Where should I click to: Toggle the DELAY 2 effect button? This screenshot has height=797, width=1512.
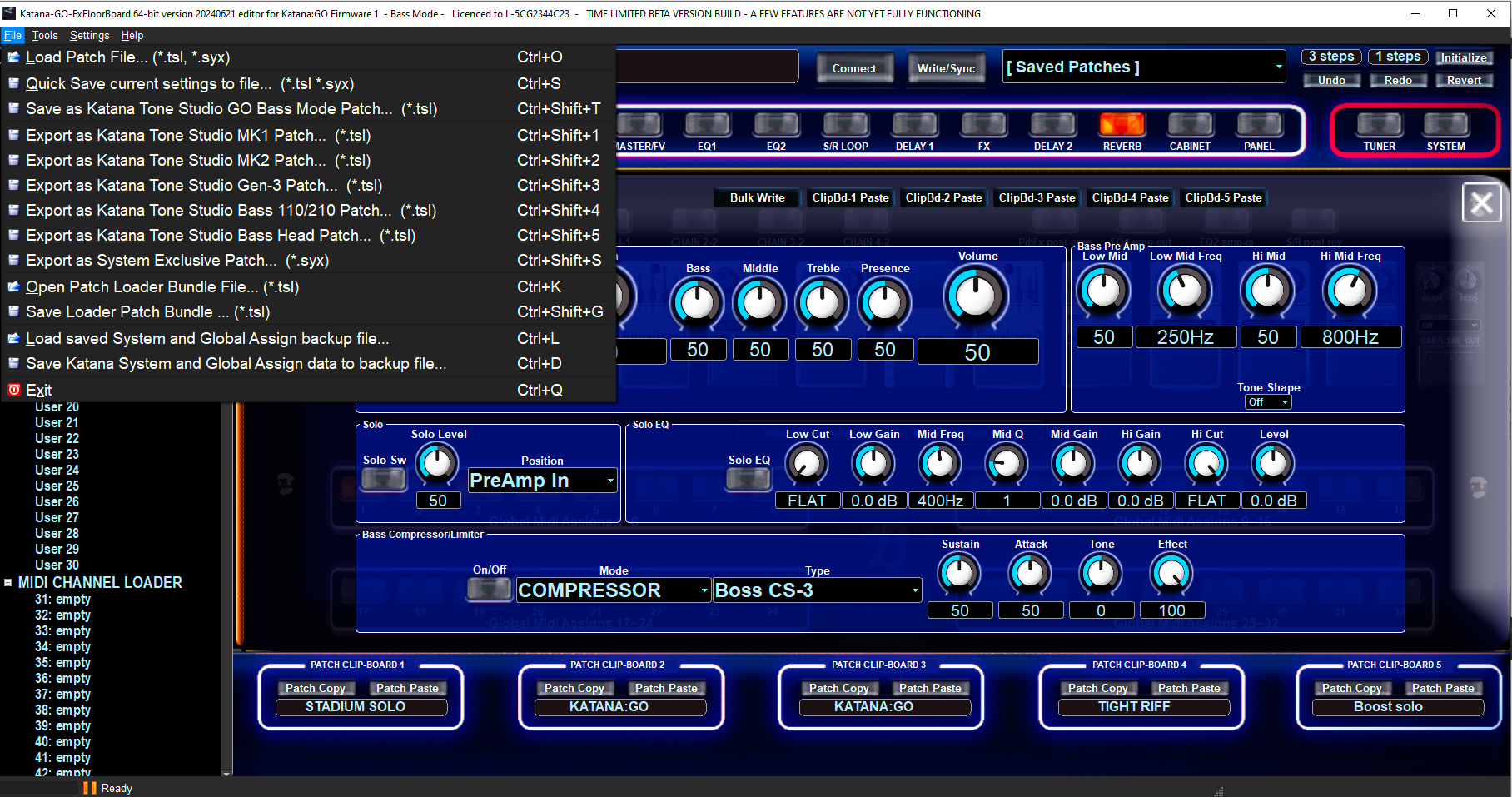click(x=1052, y=125)
